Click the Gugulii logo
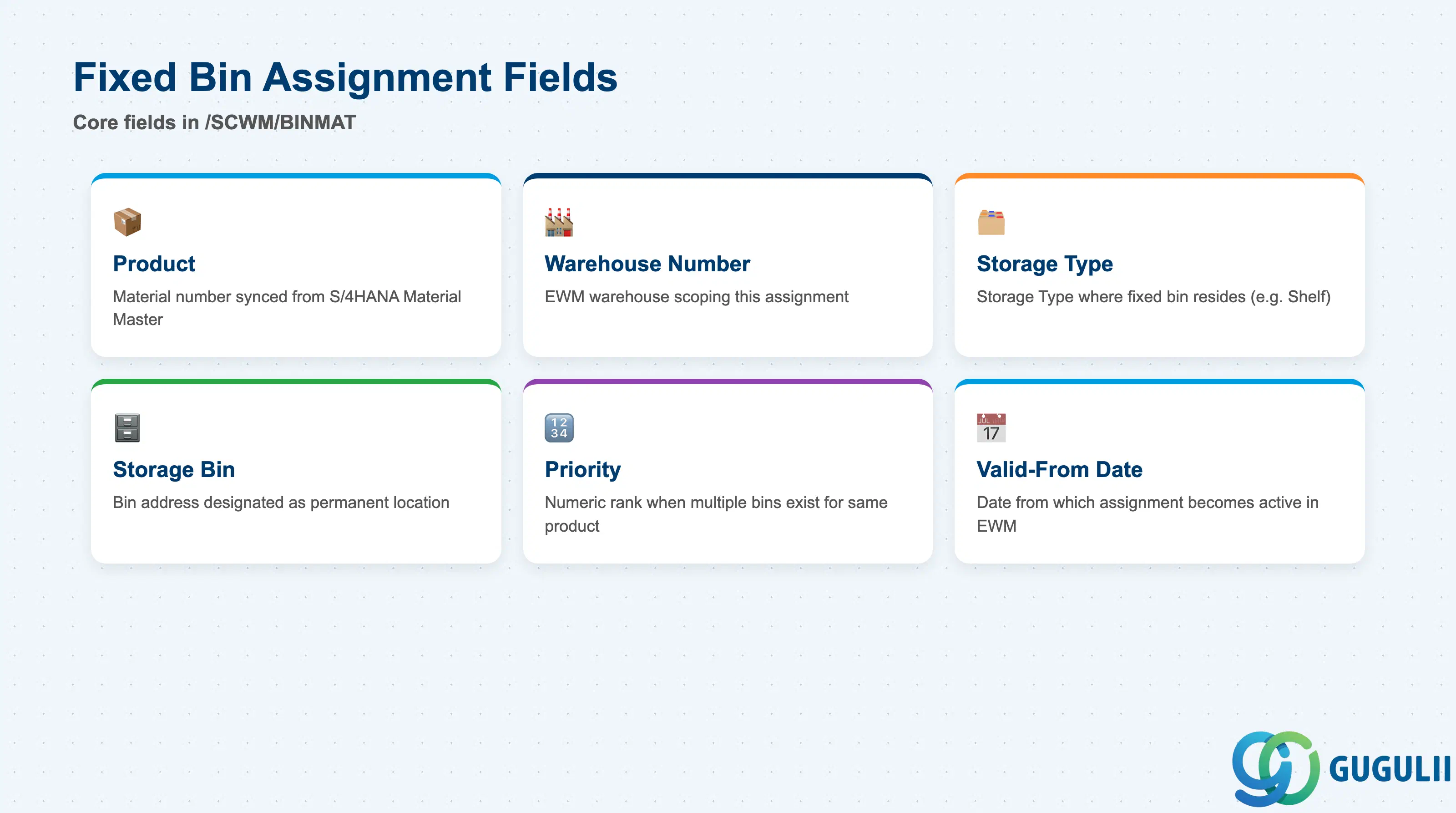 point(1341,769)
